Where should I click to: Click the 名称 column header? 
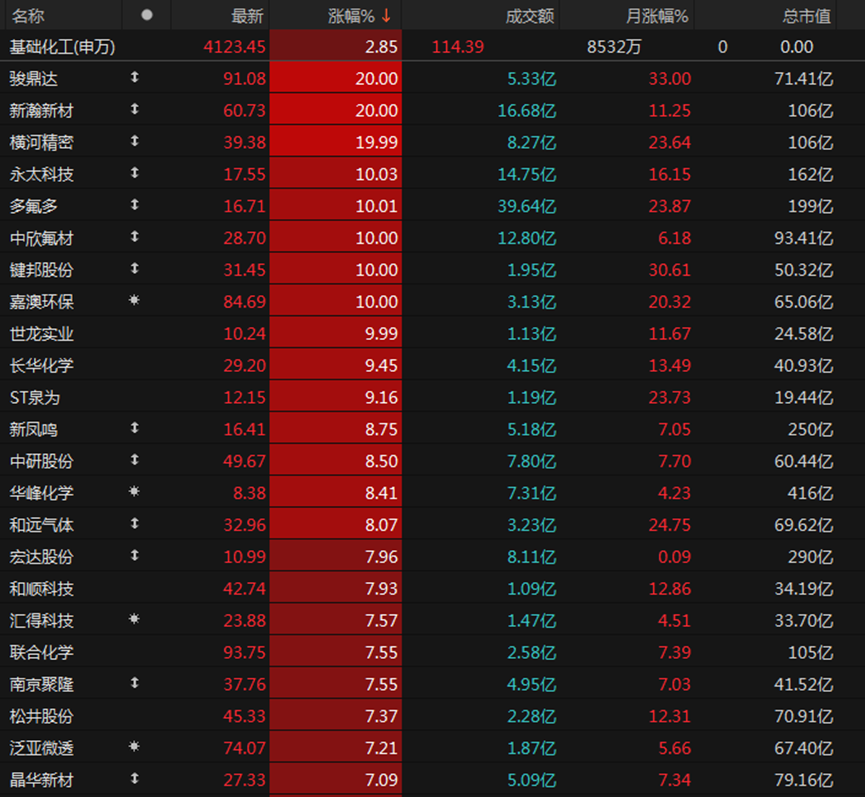click(x=28, y=16)
